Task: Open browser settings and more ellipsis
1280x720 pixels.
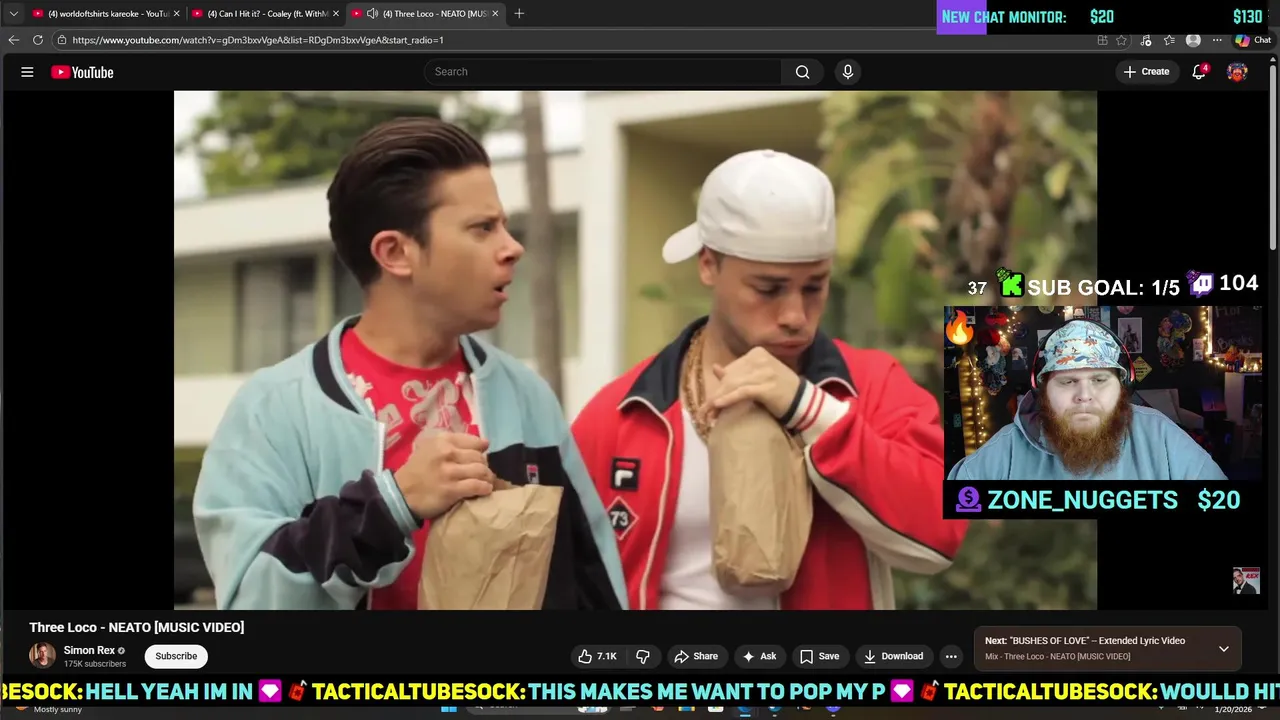Action: click(x=1217, y=40)
